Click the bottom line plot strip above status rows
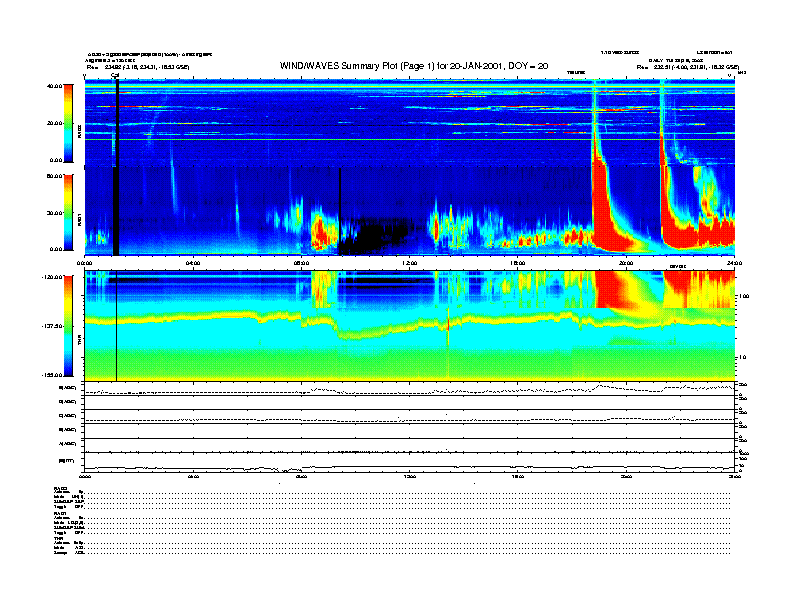This screenshot has width=792, height=612. (x=409, y=462)
